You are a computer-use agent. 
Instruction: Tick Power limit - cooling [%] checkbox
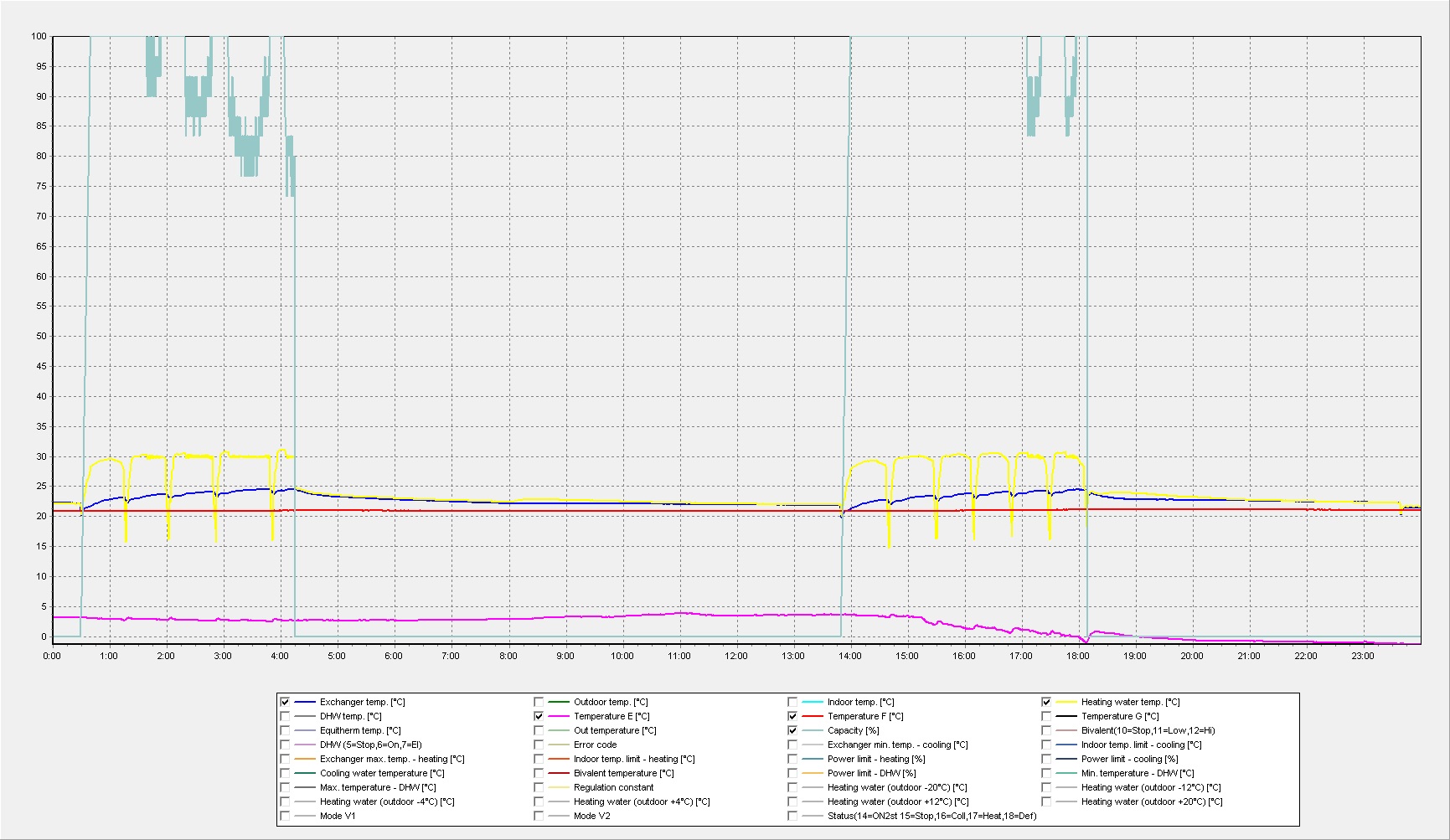pos(1046,759)
